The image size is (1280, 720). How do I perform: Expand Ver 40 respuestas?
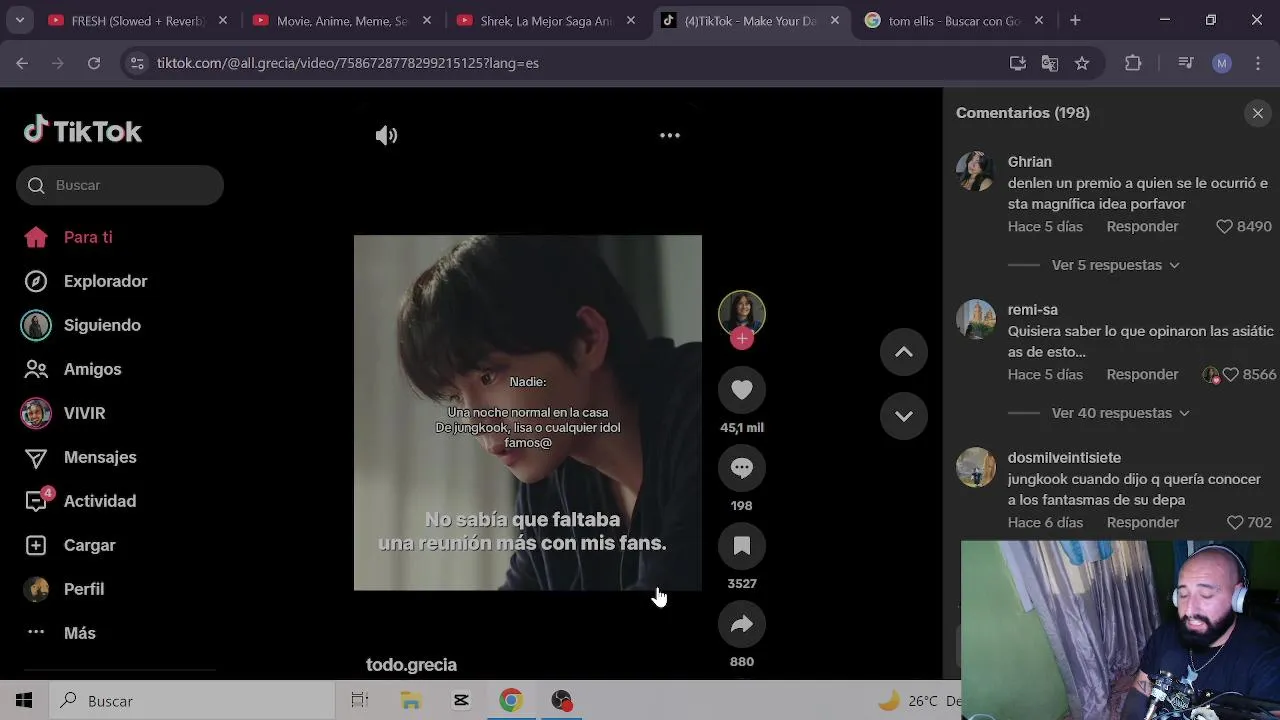1120,413
